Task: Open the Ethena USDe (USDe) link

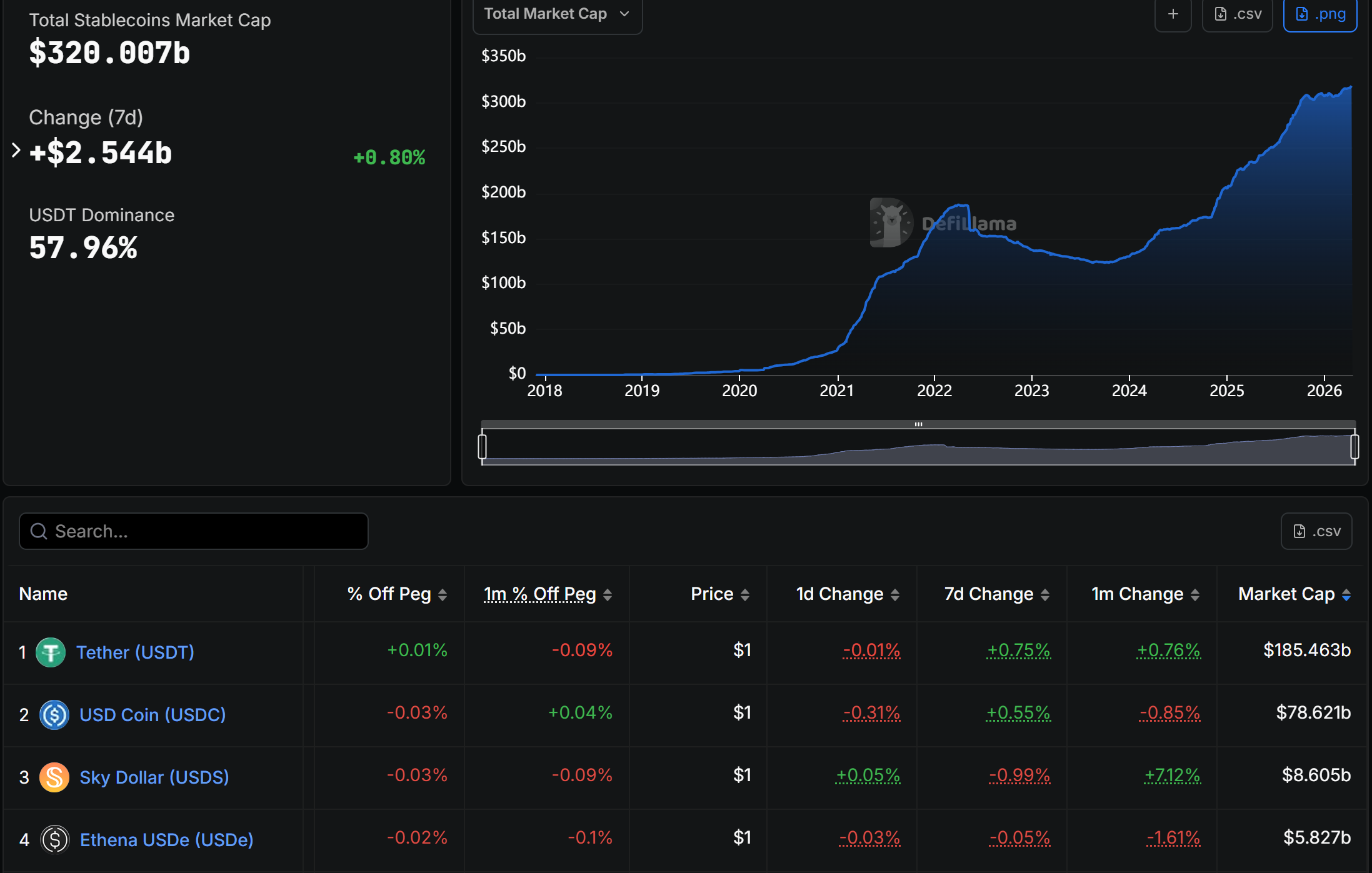Action: [x=166, y=839]
